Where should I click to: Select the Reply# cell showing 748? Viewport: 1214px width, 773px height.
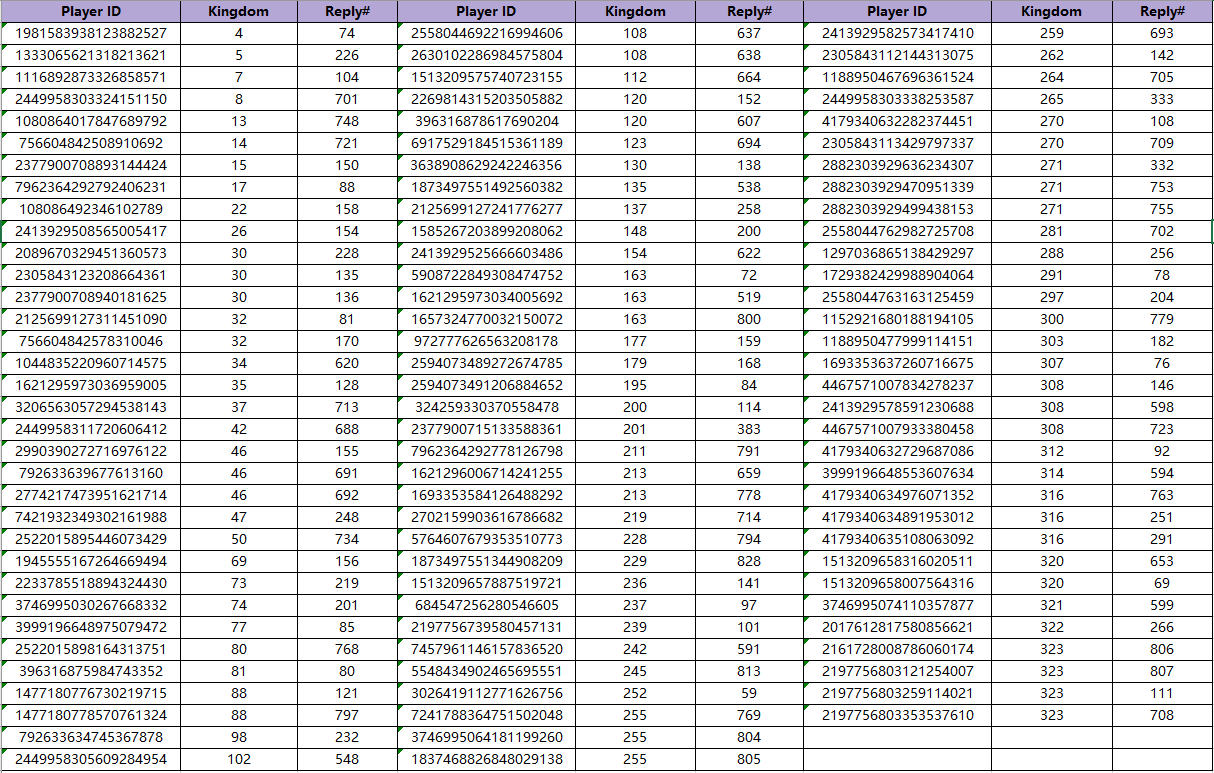pyautogui.click(x=347, y=122)
